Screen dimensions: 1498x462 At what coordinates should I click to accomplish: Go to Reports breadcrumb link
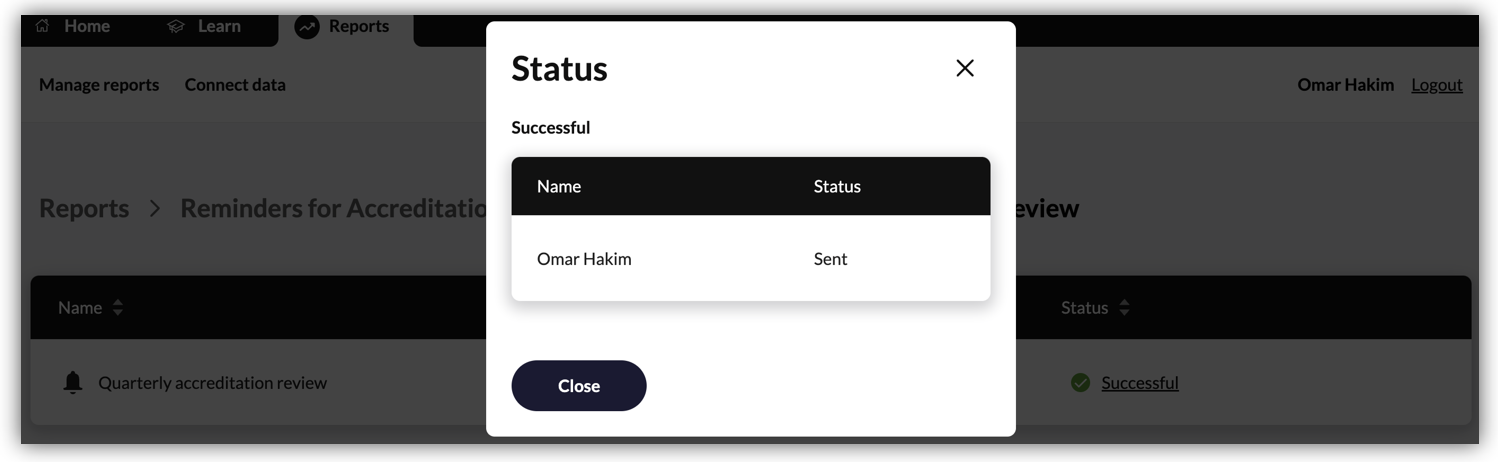point(84,208)
